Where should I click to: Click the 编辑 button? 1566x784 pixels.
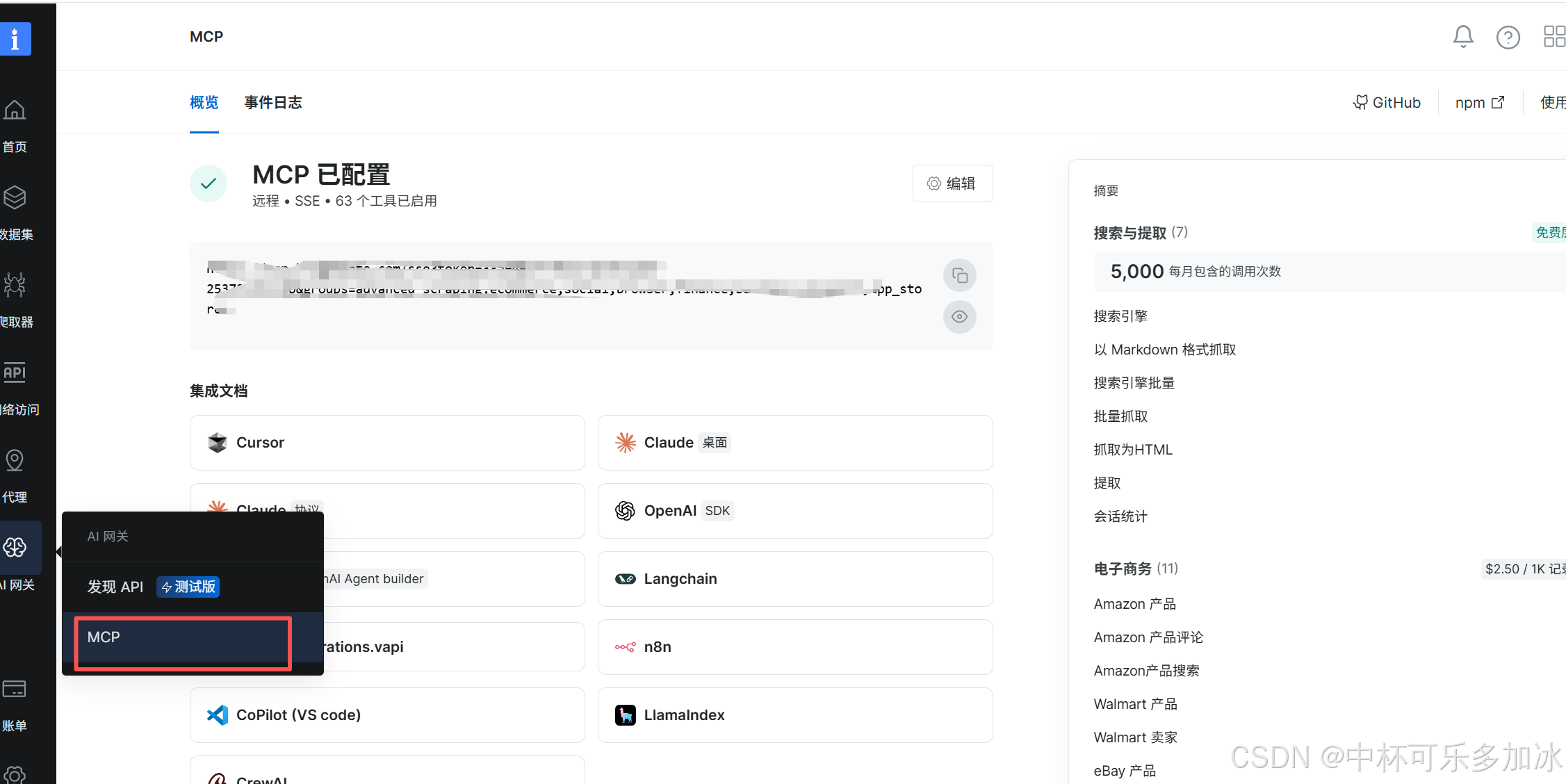[x=952, y=183]
